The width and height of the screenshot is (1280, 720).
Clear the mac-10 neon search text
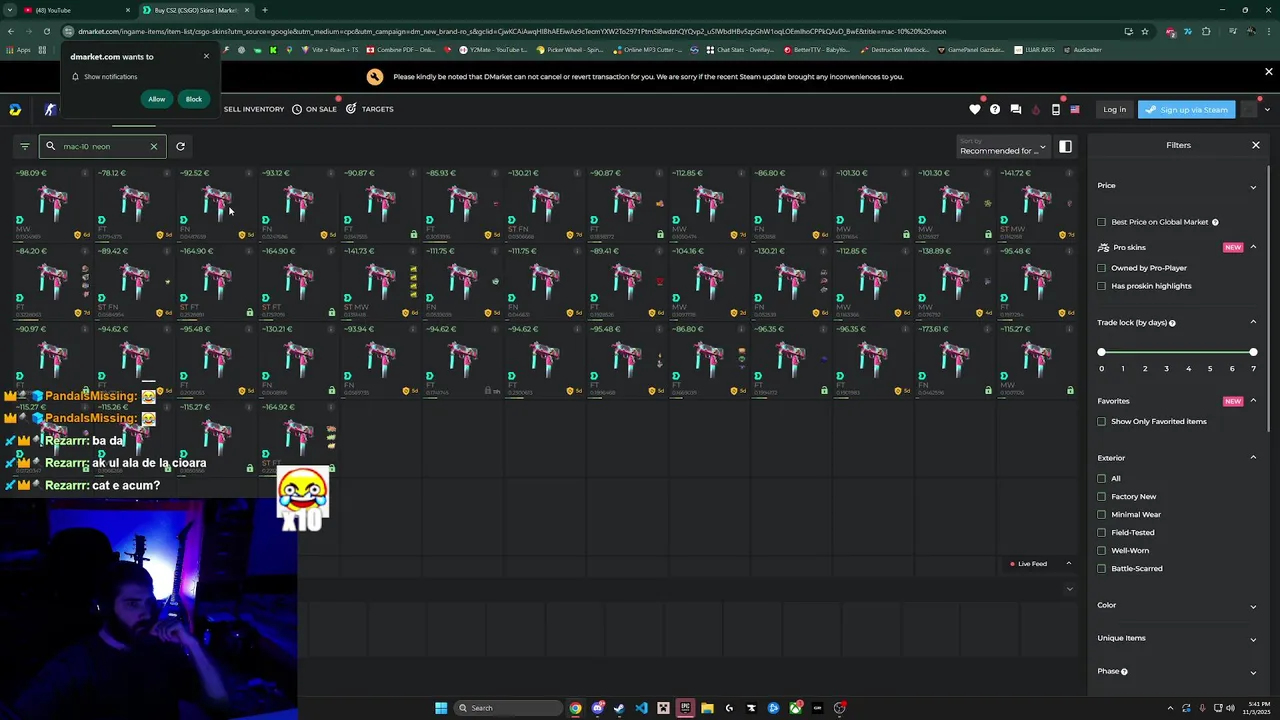(x=153, y=146)
